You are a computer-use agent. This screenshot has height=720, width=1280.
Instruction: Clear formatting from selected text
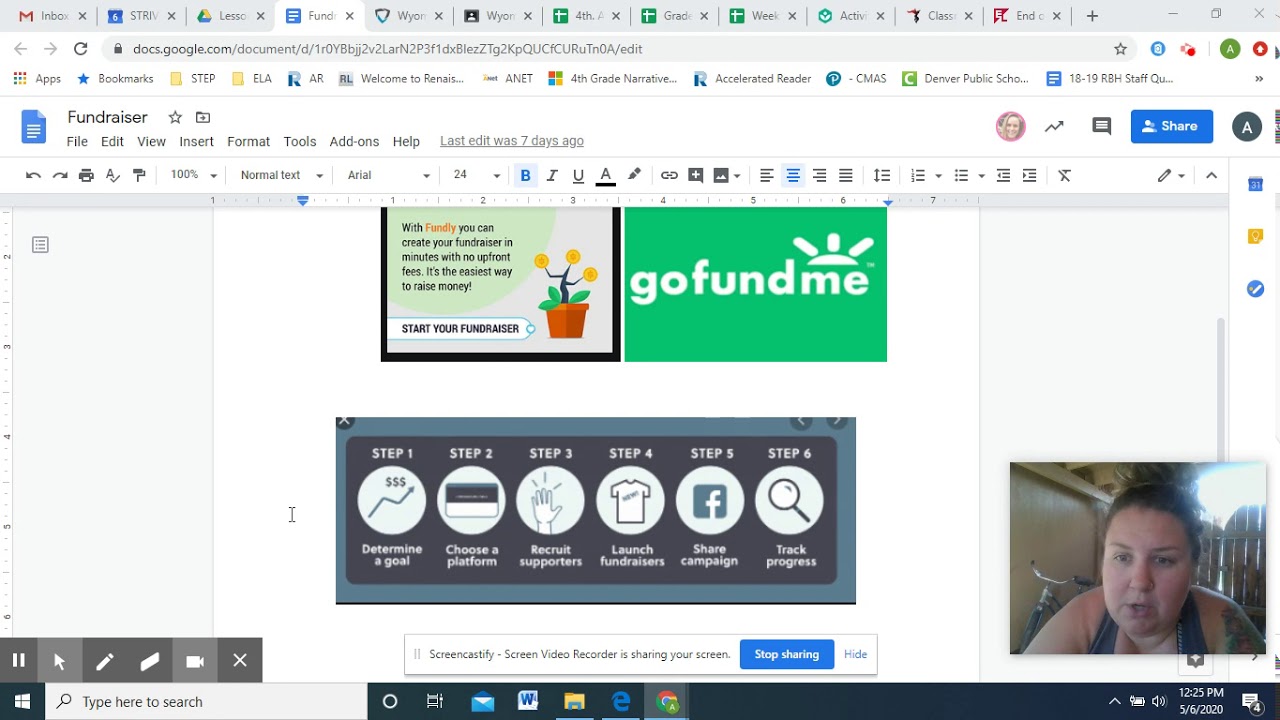pyautogui.click(x=1065, y=175)
